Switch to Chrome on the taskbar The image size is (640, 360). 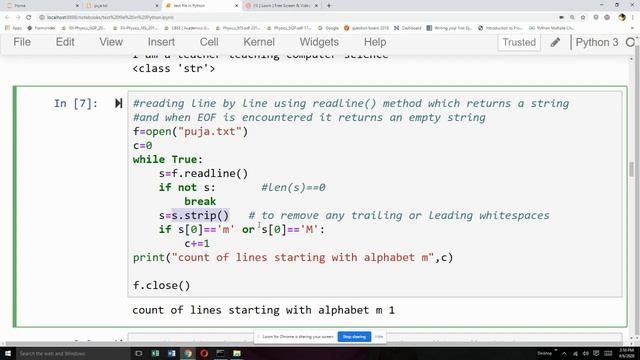tap(188, 353)
